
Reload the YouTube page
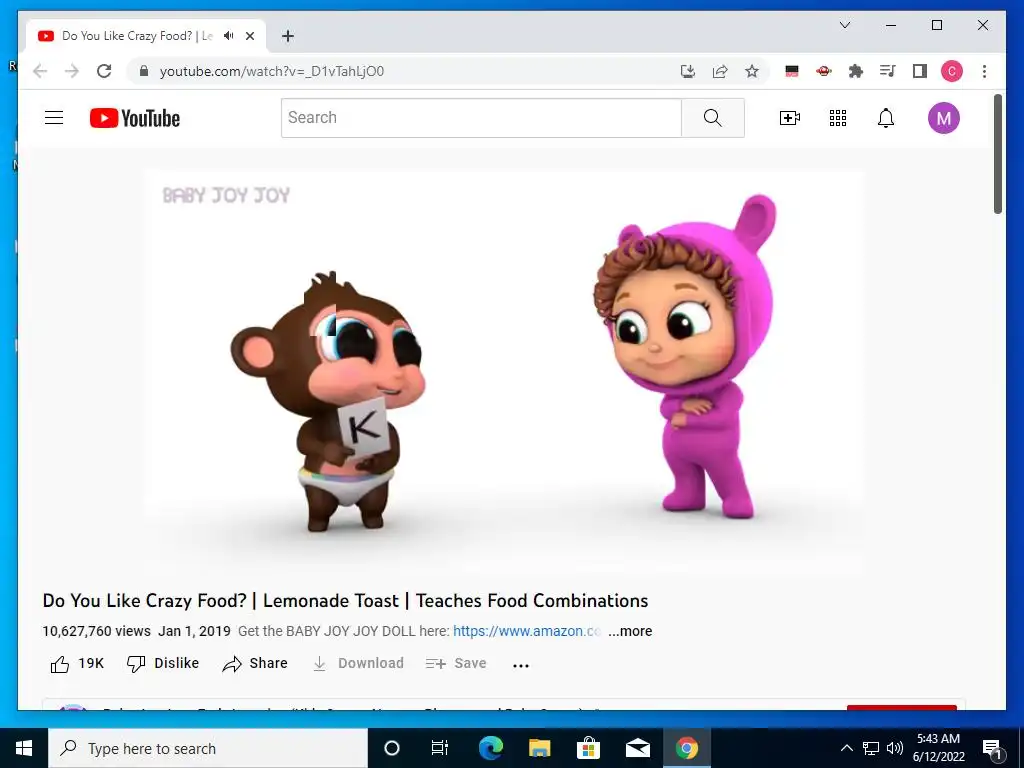pyautogui.click(x=104, y=71)
